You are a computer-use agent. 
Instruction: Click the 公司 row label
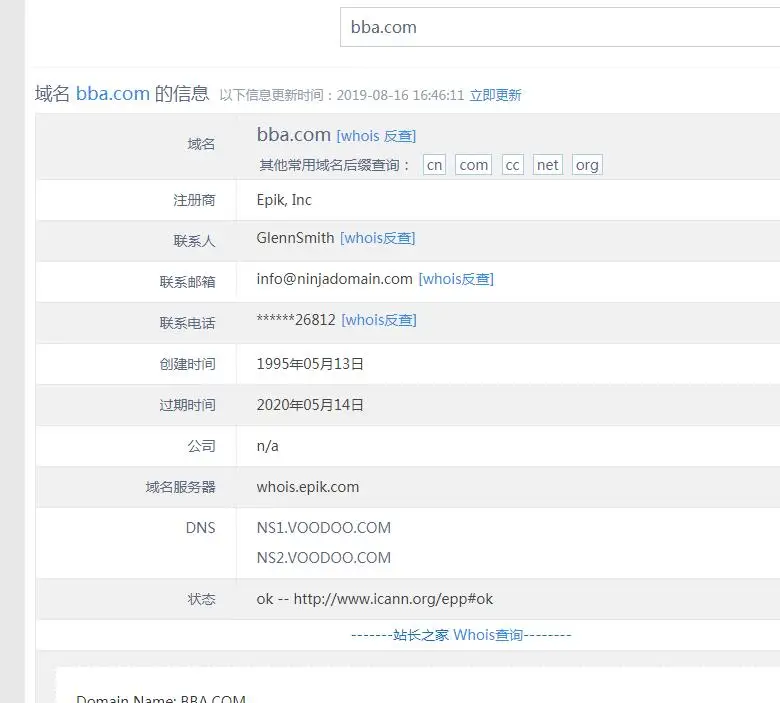click(201, 446)
